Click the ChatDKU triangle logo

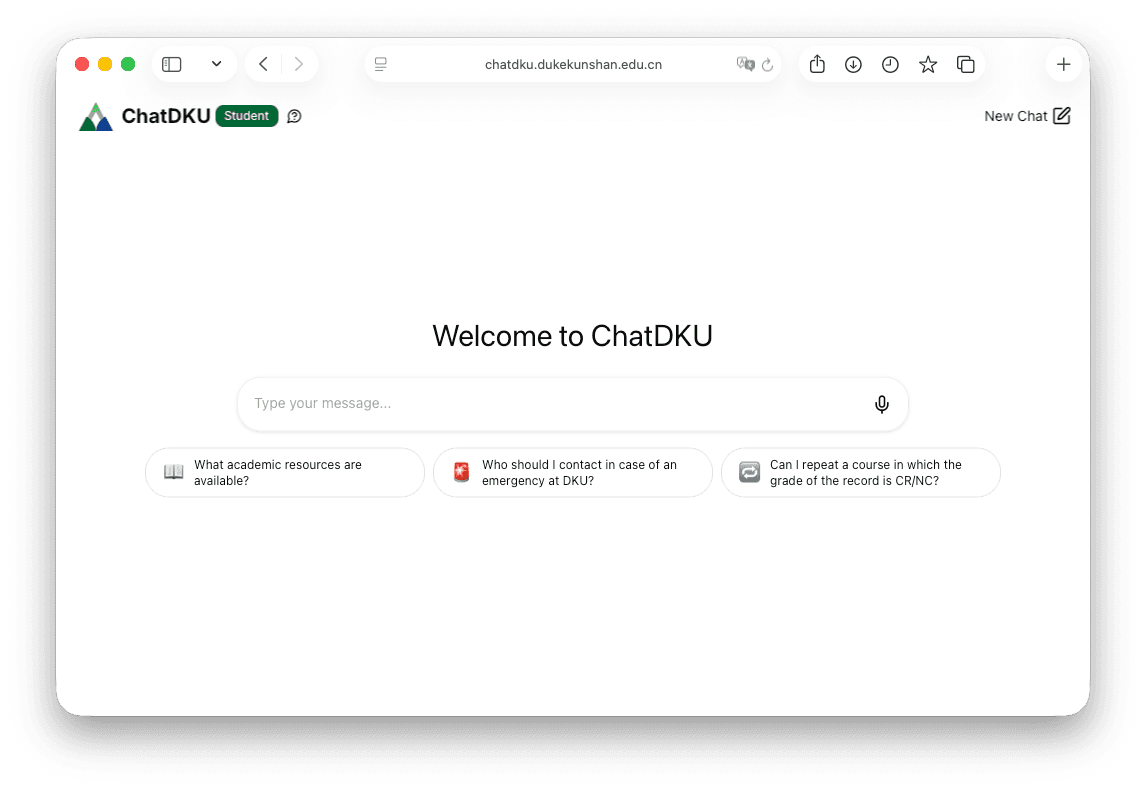(x=95, y=115)
